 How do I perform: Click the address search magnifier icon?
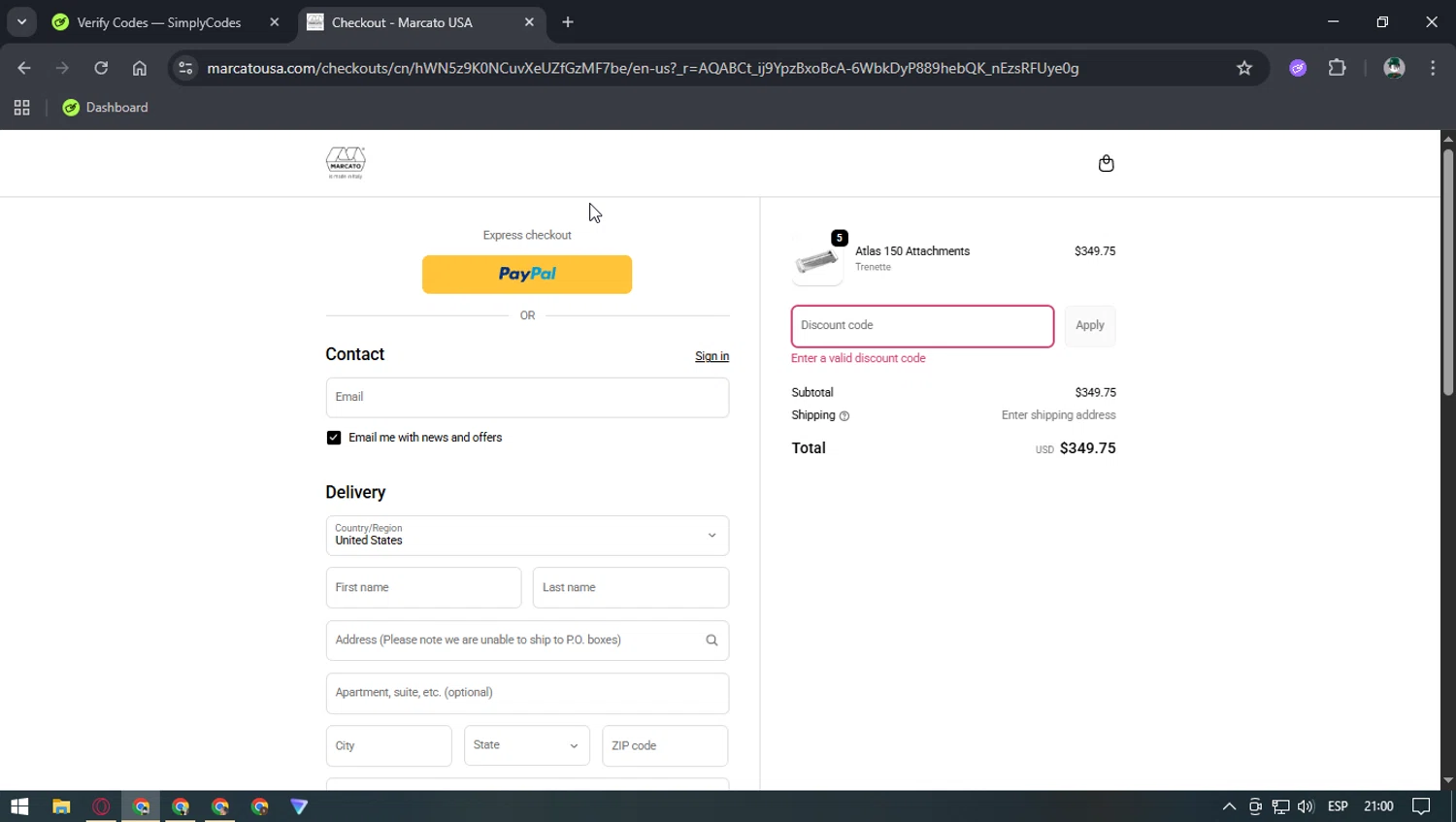711,641
